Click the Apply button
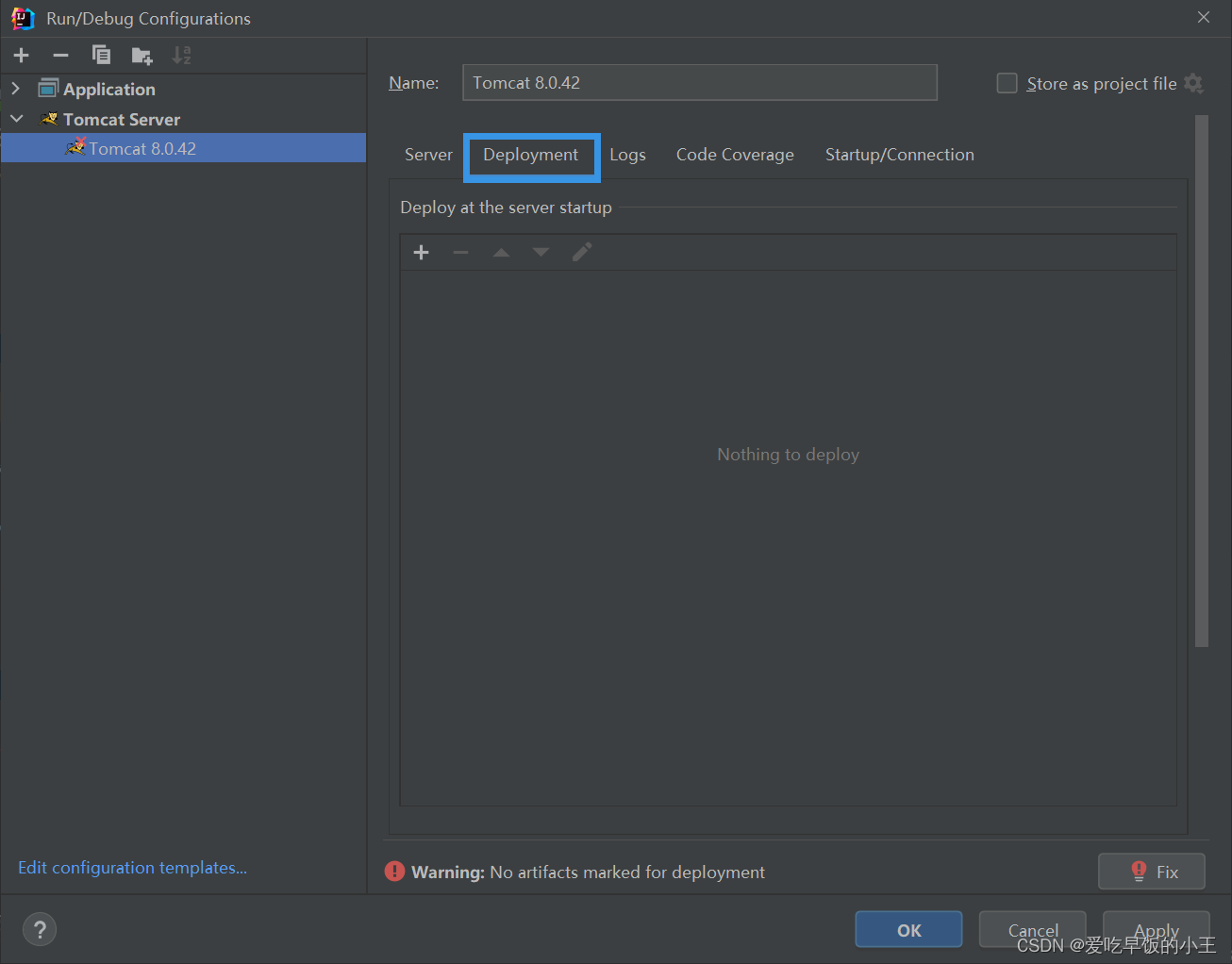This screenshot has width=1232, height=964. tap(1157, 930)
